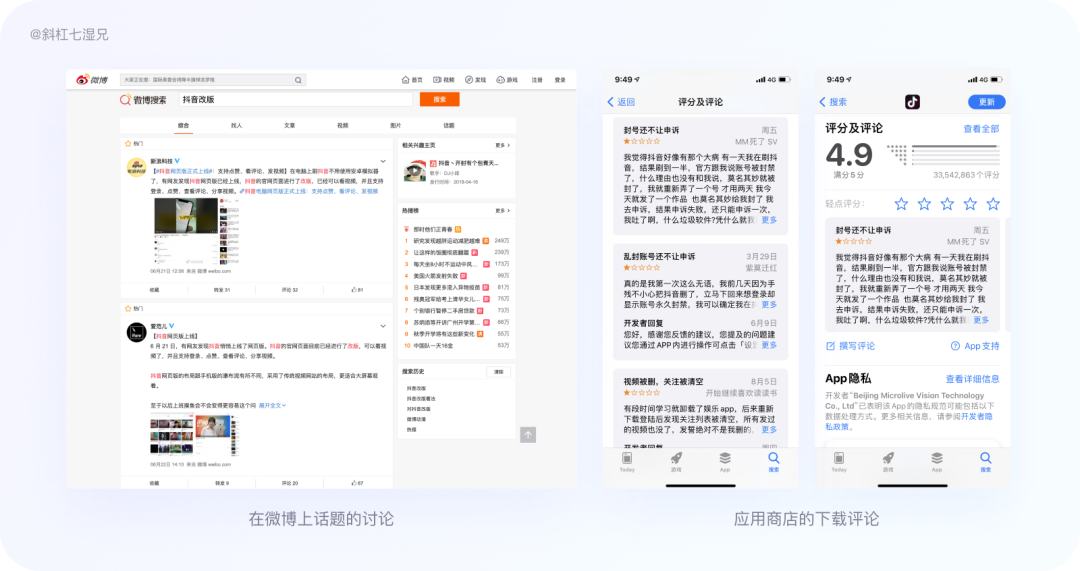Expand dropdown arrow on 新浪科技 post
The height and width of the screenshot is (571, 1080).
(383, 162)
